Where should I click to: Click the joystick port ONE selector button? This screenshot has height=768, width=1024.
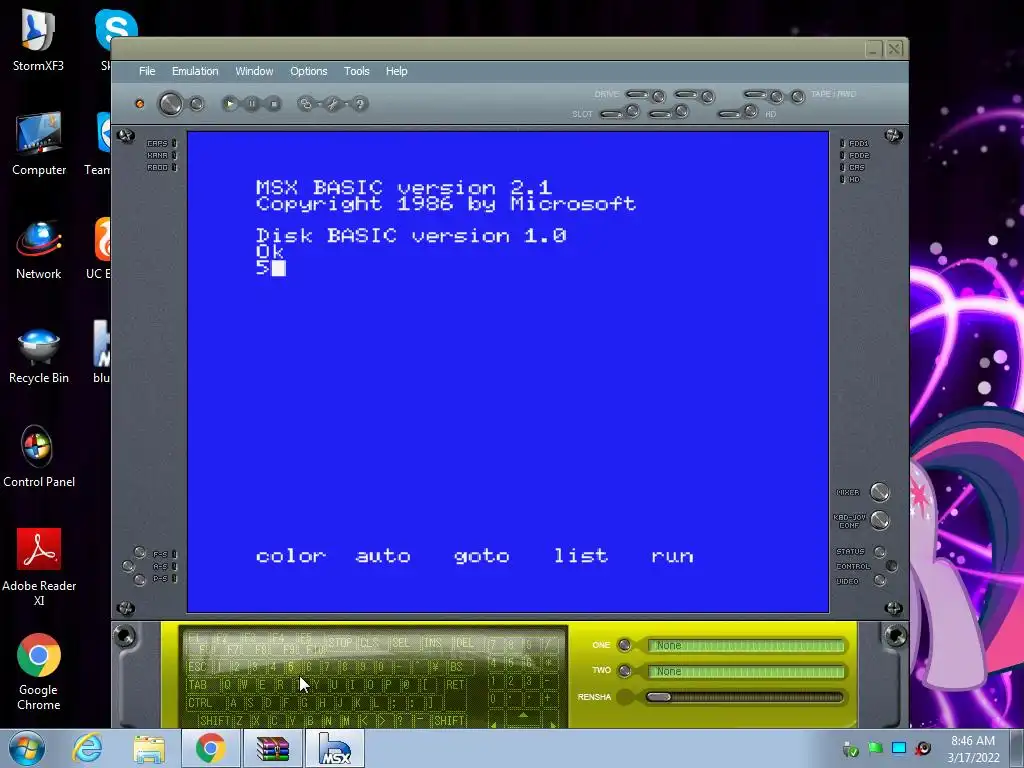tap(624, 645)
